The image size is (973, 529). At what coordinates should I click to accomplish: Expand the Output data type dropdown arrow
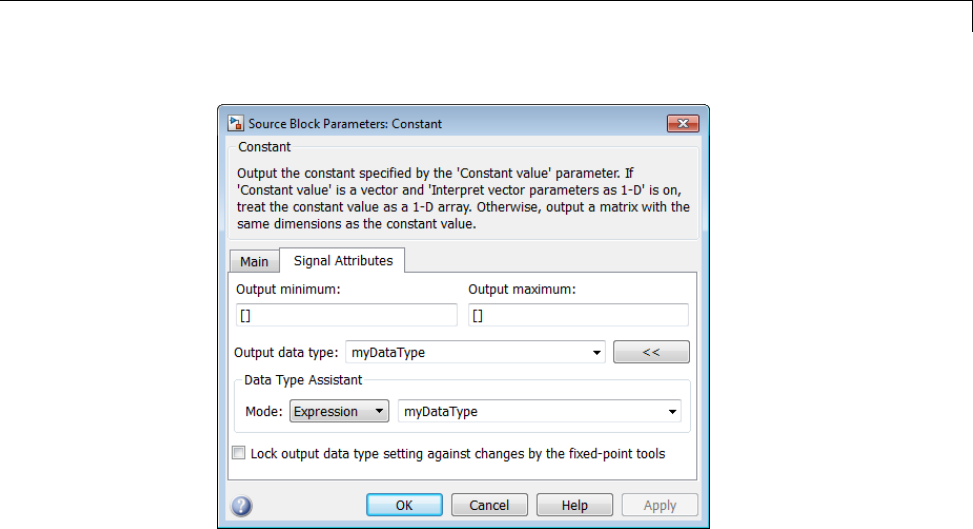(x=598, y=353)
